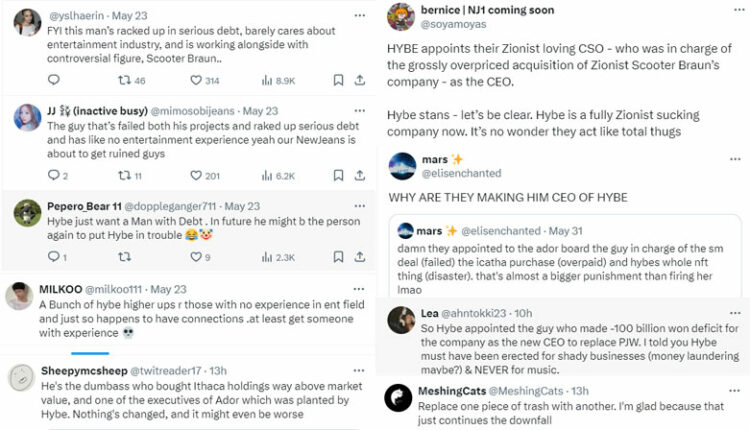
Task: Reply to the JJ (inactive busy) tweet
Action: click(53, 176)
